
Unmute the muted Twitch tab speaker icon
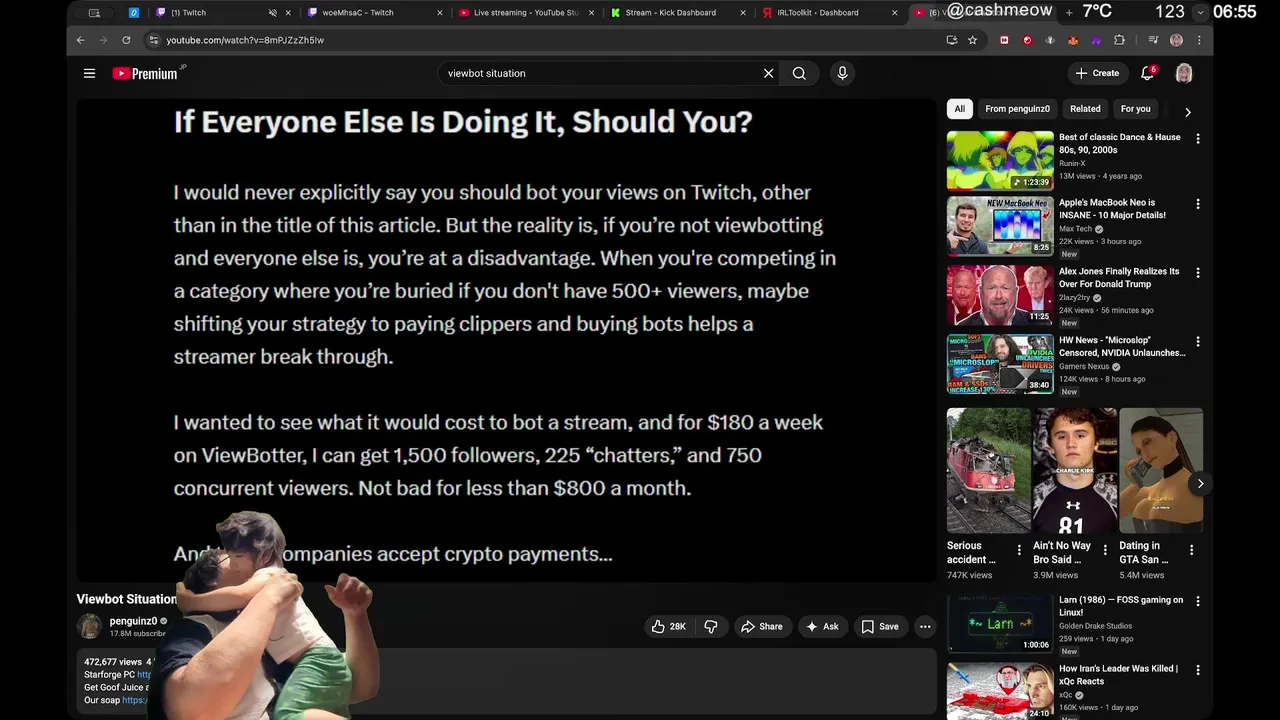coord(273,13)
